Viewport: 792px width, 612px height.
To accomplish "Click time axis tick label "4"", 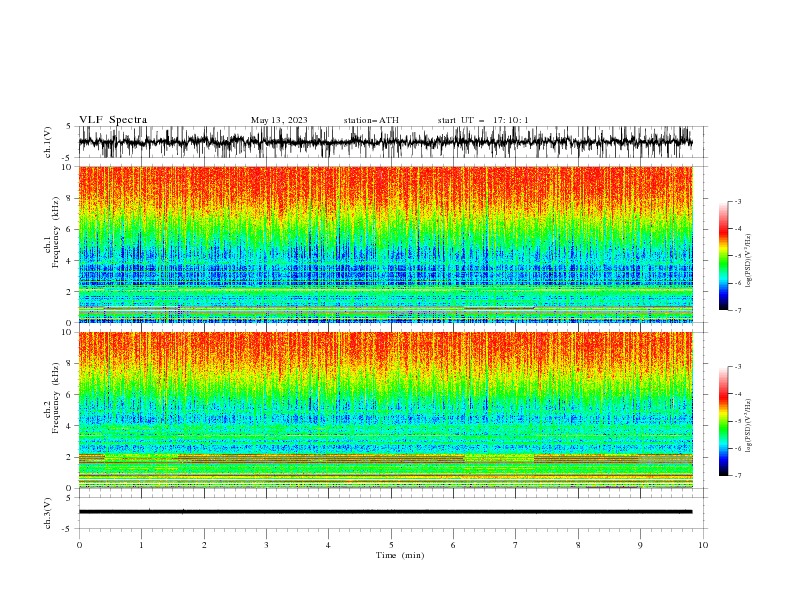I will 329,545.
